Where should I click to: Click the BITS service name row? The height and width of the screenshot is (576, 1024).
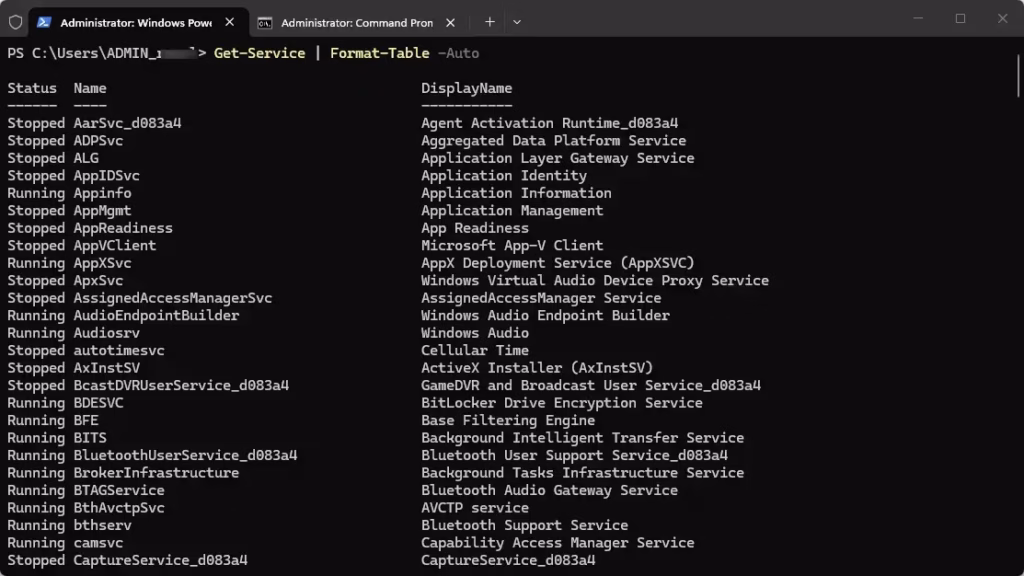click(90, 438)
